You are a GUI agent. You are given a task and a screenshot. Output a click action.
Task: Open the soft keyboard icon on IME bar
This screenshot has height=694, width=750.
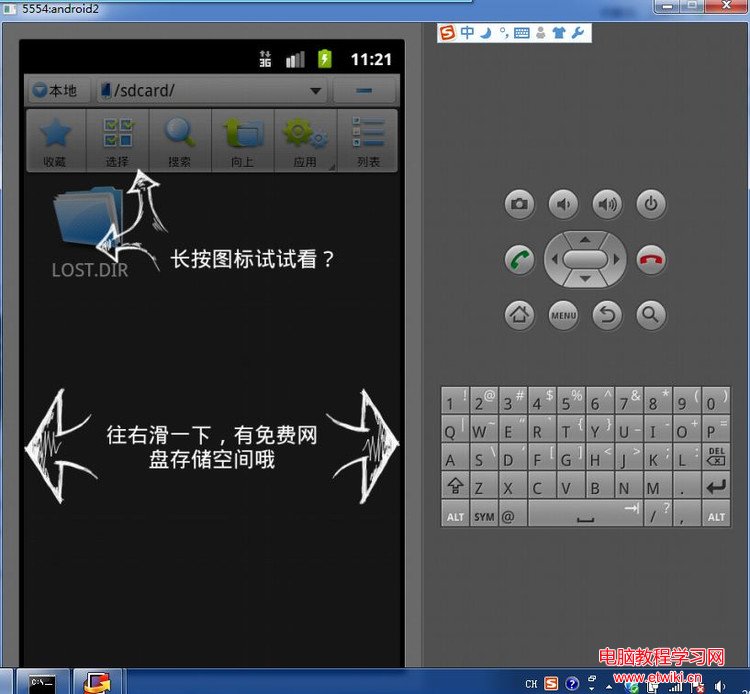(x=521, y=33)
